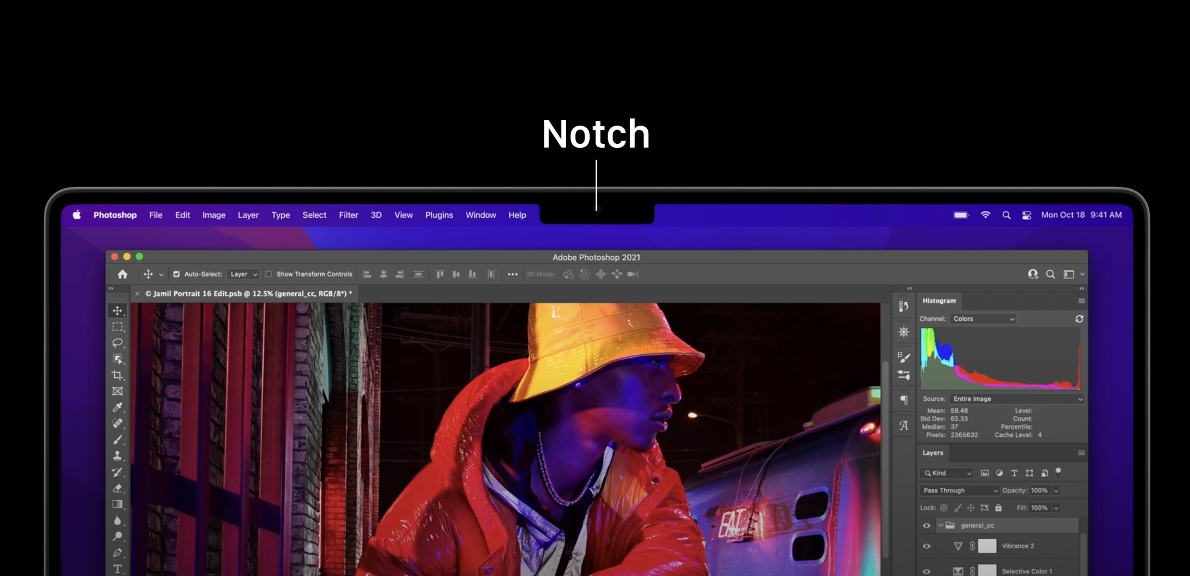This screenshot has height=576, width=1190.
Task: Select the Dodge tool
Action: 118,537
